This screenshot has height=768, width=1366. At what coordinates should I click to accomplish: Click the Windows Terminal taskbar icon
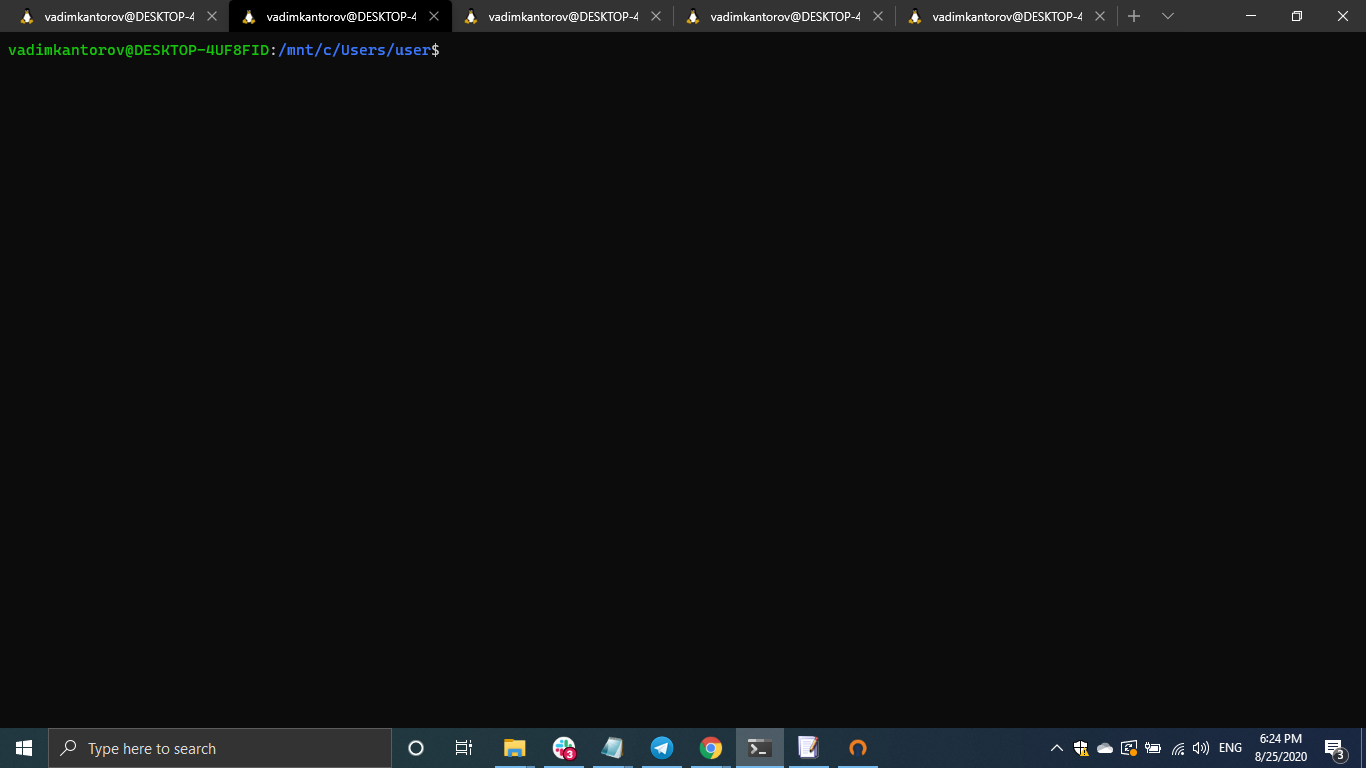pyautogui.click(x=759, y=748)
